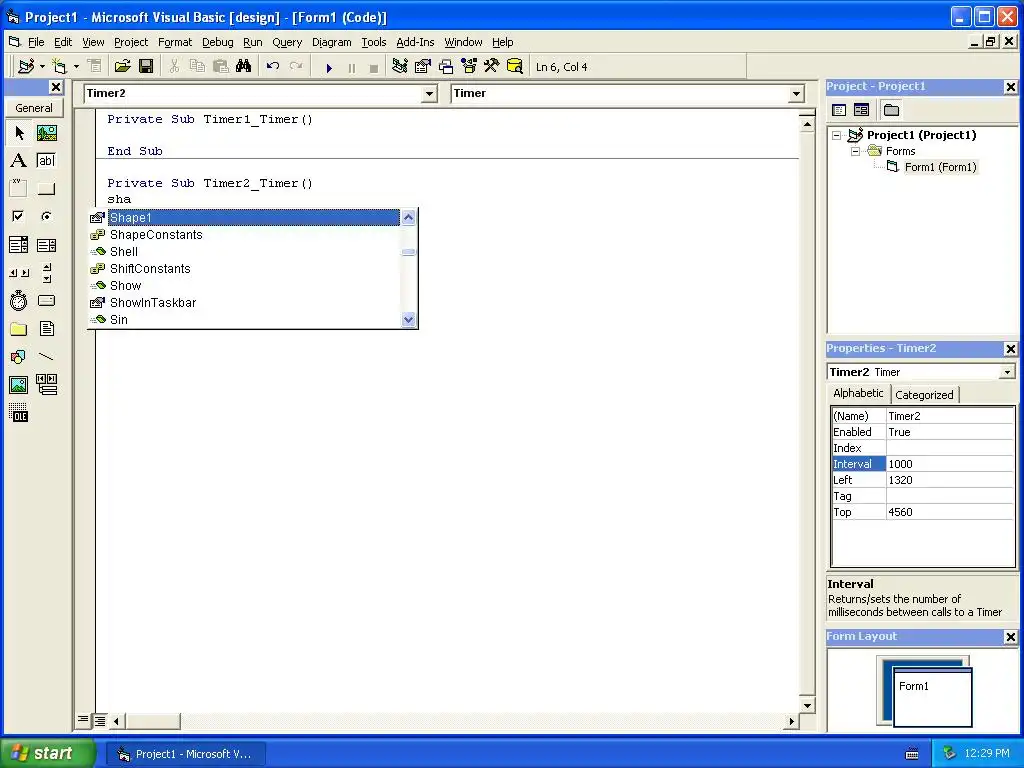Open the File menu

36,42
